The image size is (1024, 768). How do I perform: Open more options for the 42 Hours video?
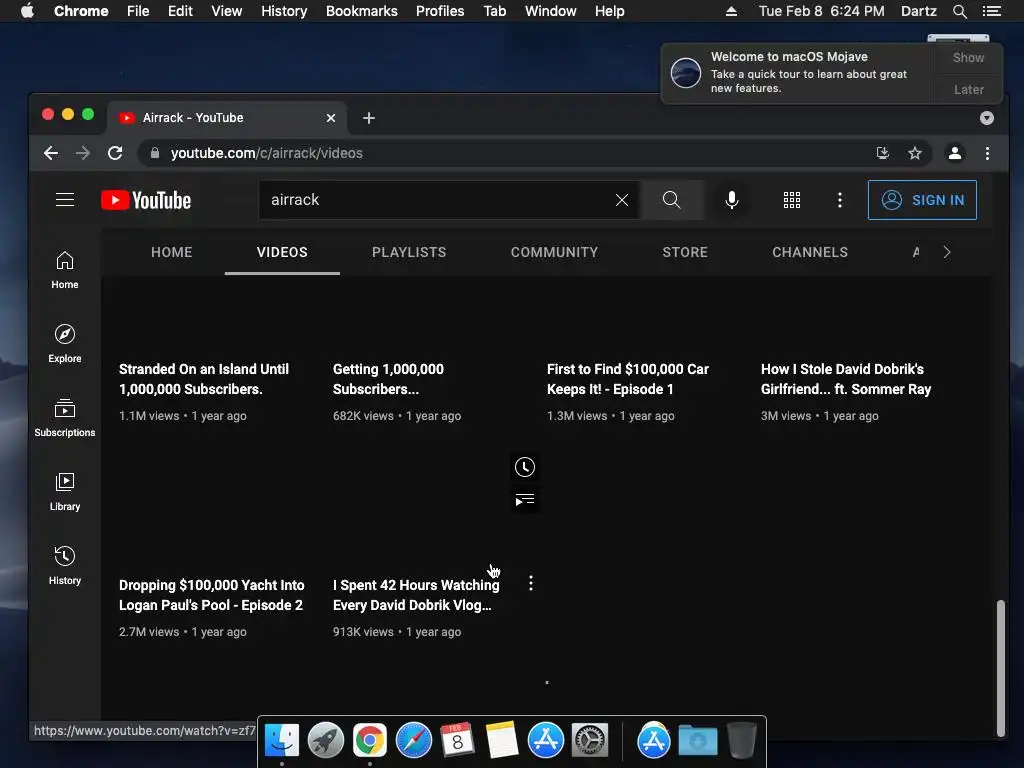coord(531,583)
